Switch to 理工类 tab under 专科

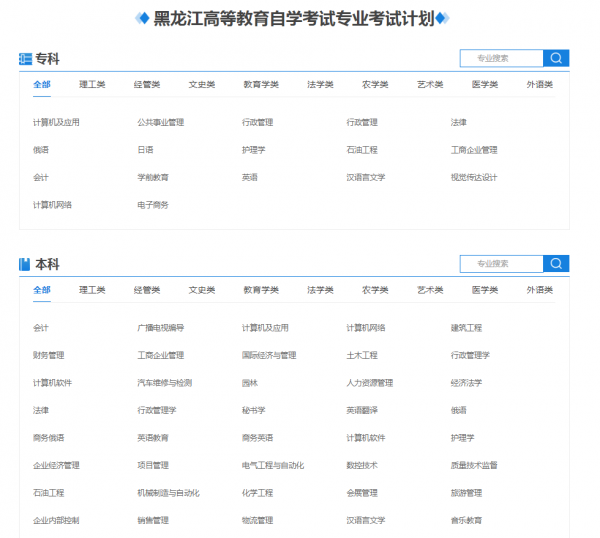click(92, 85)
